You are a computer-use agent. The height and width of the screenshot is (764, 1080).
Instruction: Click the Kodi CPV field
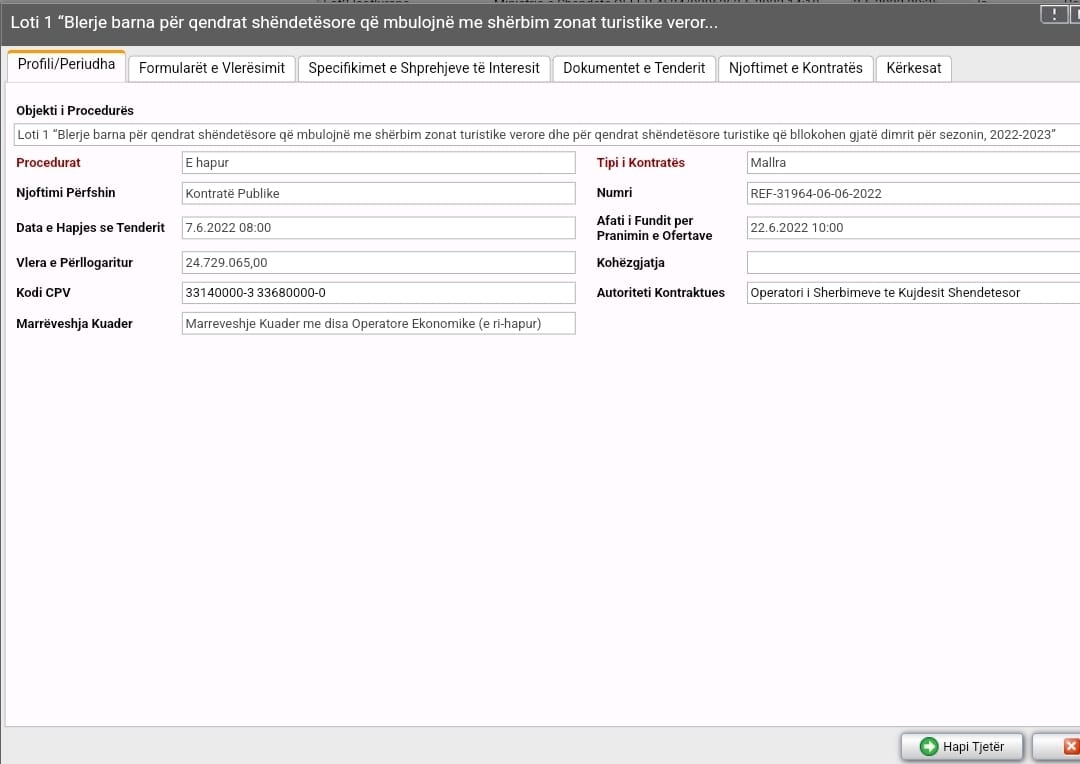tap(378, 293)
